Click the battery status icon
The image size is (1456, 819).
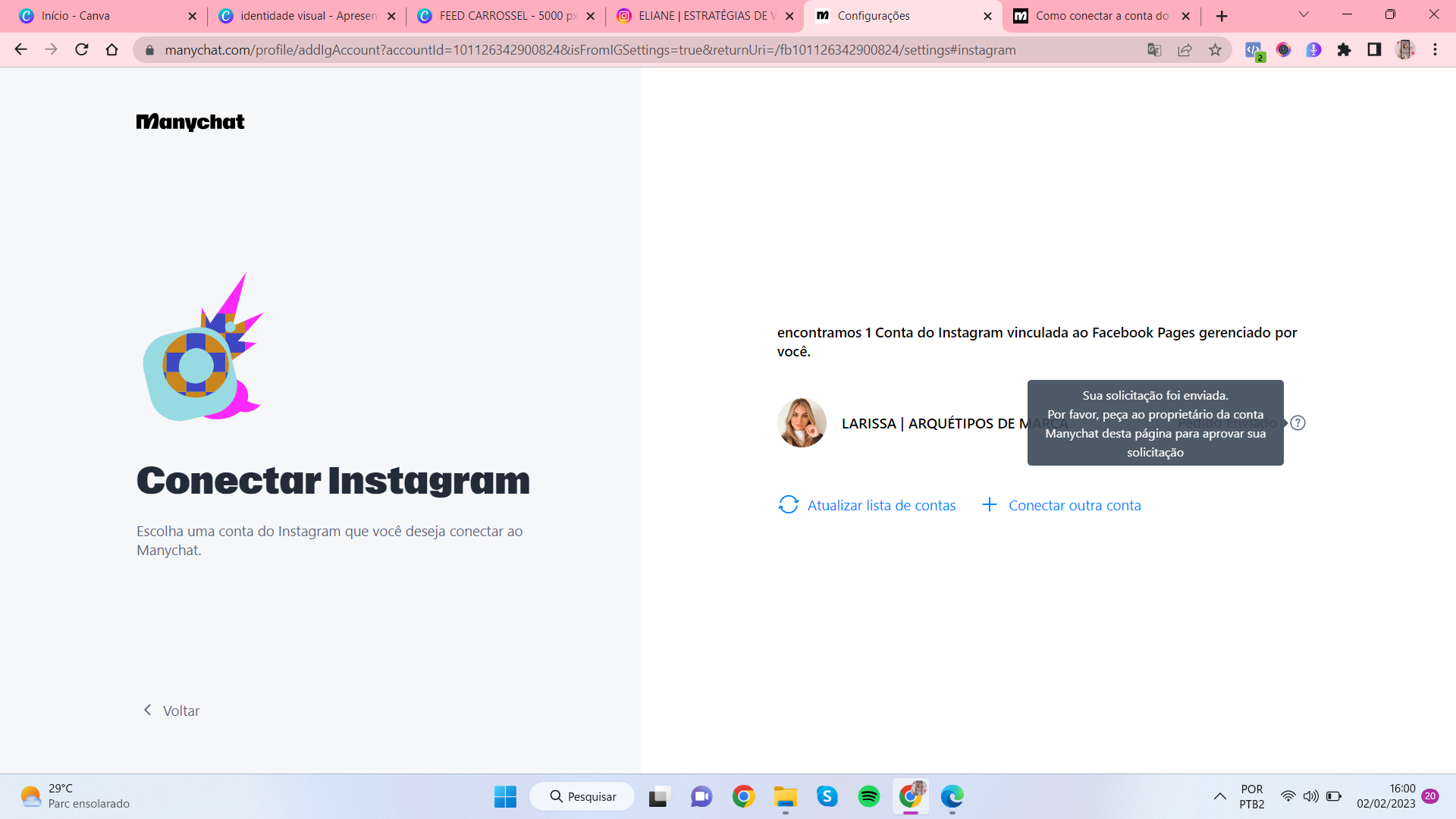pos(1334,796)
